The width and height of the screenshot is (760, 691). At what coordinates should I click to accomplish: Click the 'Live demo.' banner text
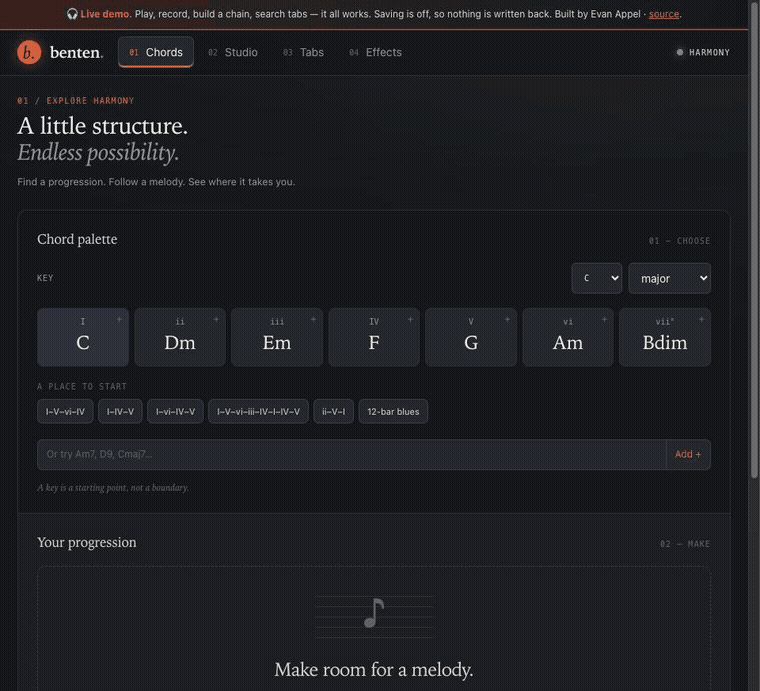106,14
